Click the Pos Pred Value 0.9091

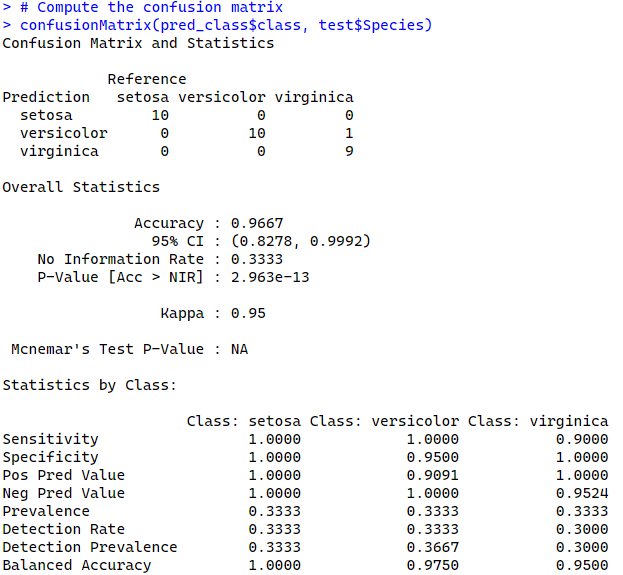433,475
